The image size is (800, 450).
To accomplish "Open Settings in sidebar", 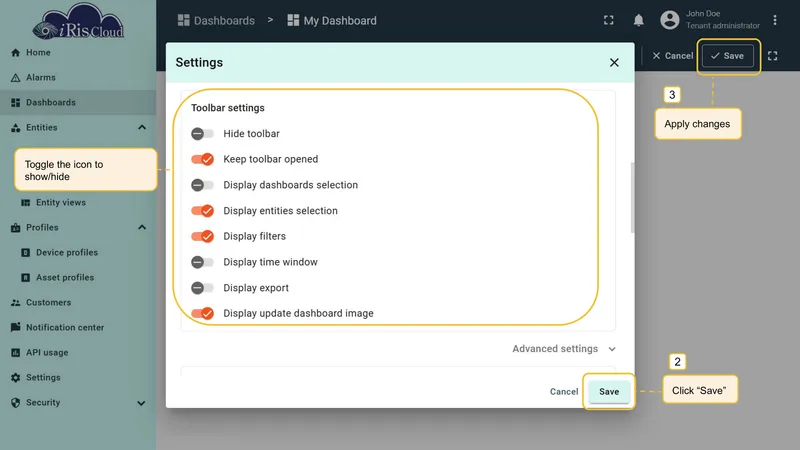I will pyautogui.click(x=78, y=378).
